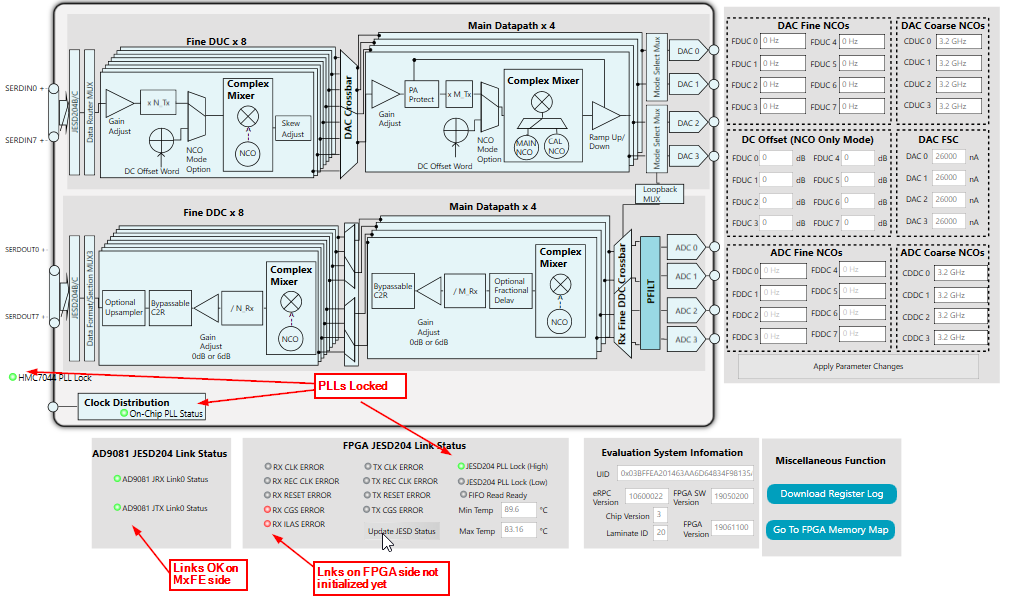Click the UID field in Evaluation System Information
This screenshot has width=1013, height=611.
[685, 473]
